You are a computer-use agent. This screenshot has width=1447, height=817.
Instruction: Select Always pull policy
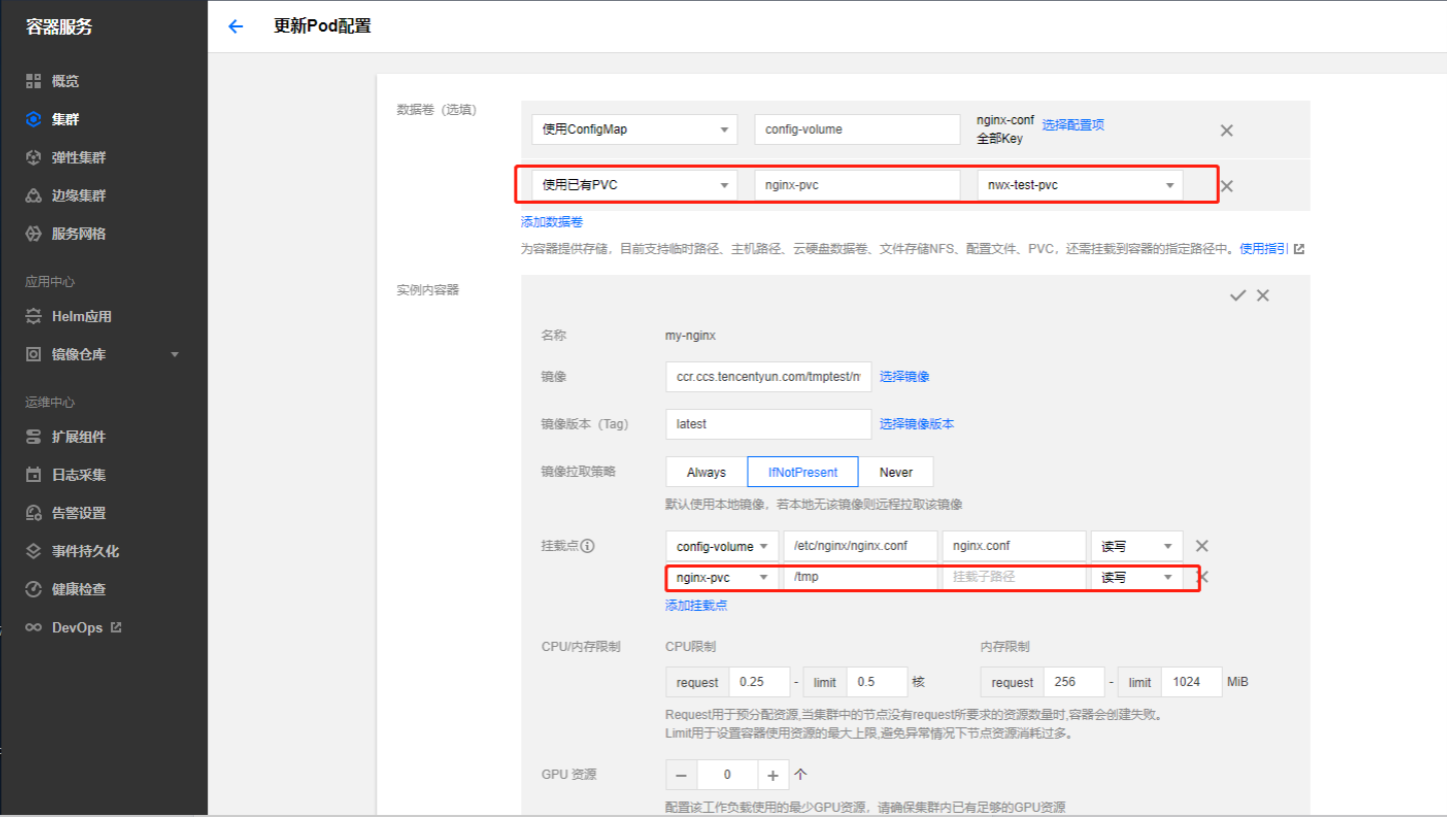707,472
